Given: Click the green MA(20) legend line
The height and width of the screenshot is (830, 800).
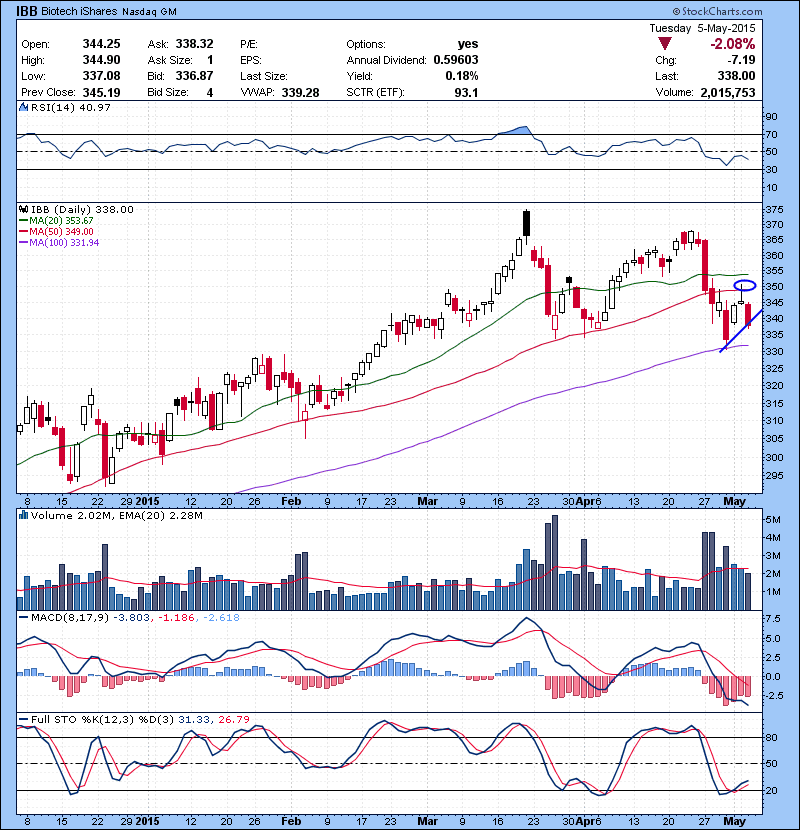Looking at the screenshot, I should [x=23, y=221].
